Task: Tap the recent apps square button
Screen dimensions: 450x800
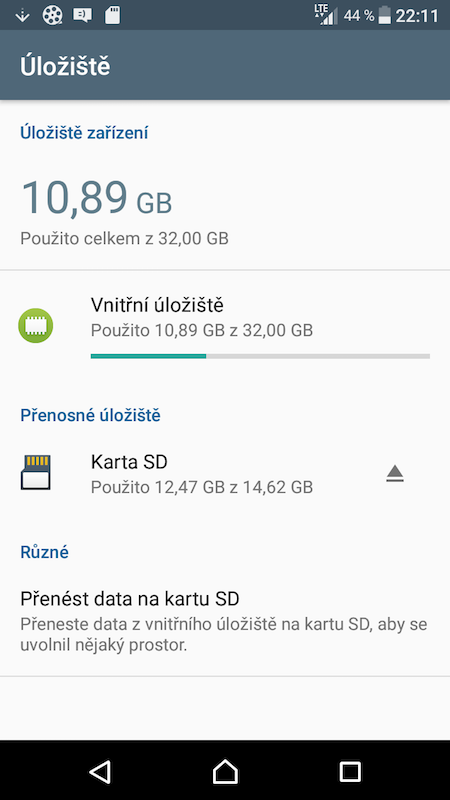Action: click(x=350, y=771)
